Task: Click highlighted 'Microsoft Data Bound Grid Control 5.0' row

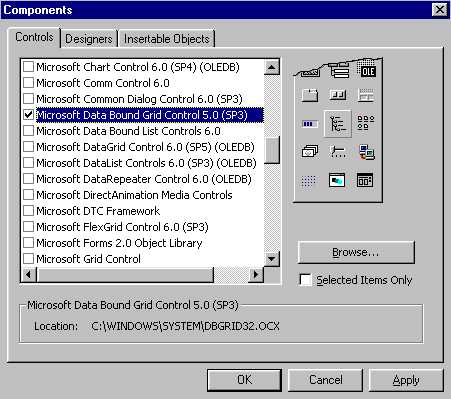Action: point(150,115)
